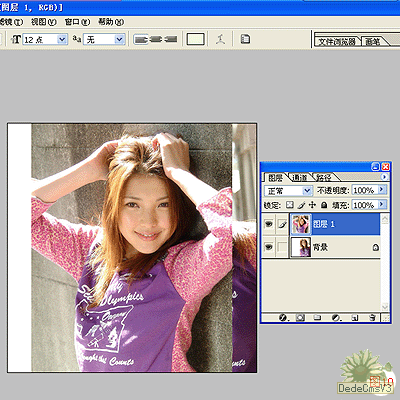Open anti-aliasing 无 dropdown
The width and height of the screenshot is (400, 400).
[x=120, y=39]
